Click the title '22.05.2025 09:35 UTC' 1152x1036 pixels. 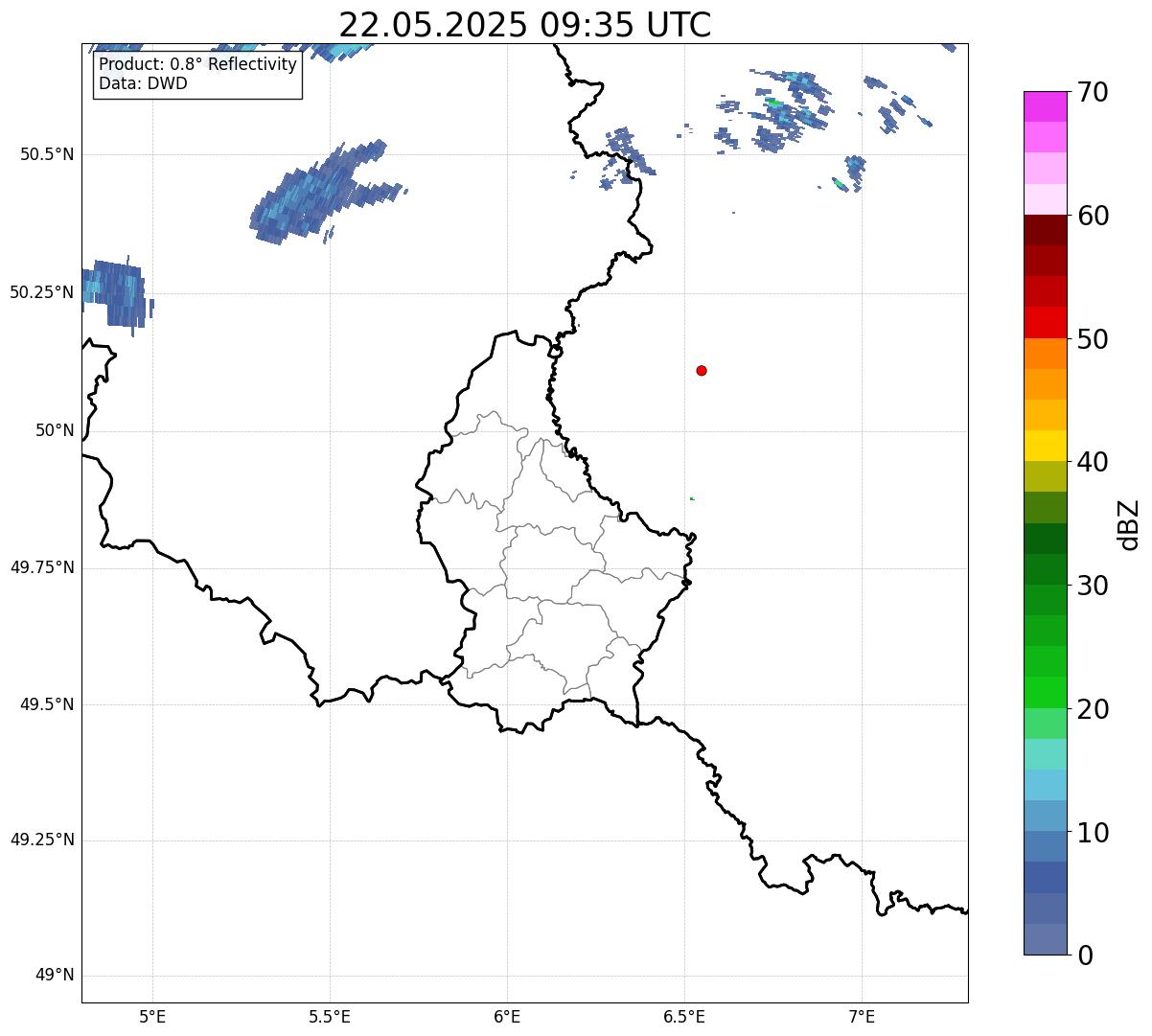pos(525,24)
